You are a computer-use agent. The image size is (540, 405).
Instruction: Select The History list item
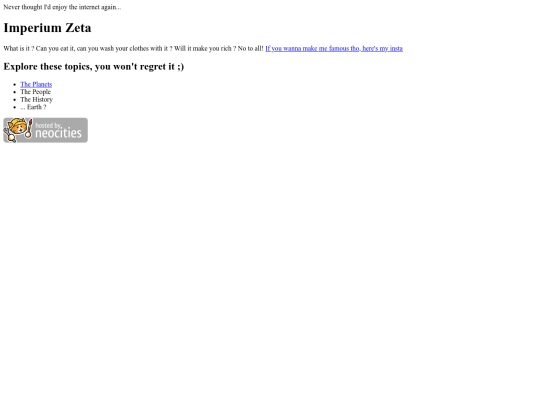37,100
